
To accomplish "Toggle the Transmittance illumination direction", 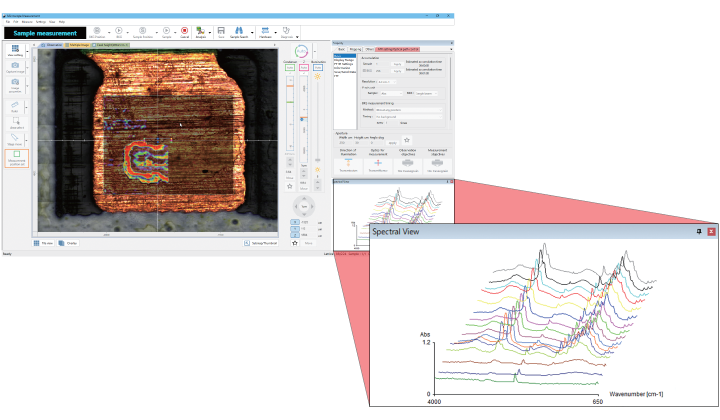I will point(346,163).
